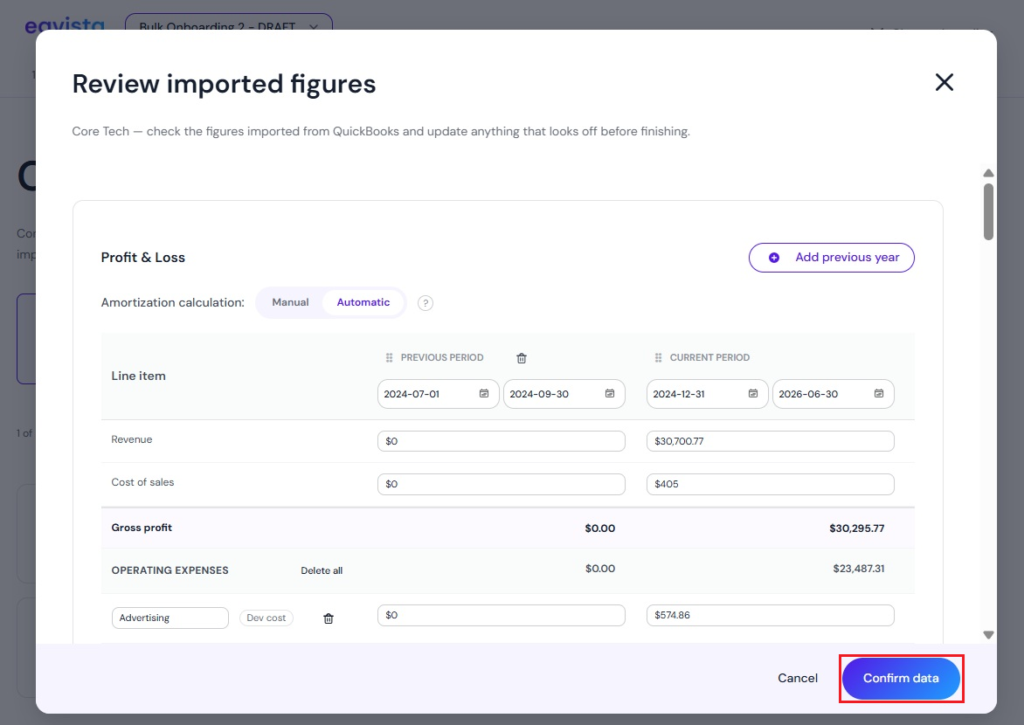Click the Line item column header

(x=138, y=376)
